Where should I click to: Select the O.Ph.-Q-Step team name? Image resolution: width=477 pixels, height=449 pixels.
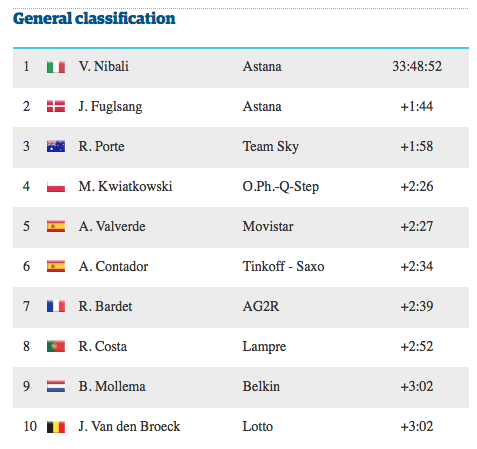click(x=281, y=187)
